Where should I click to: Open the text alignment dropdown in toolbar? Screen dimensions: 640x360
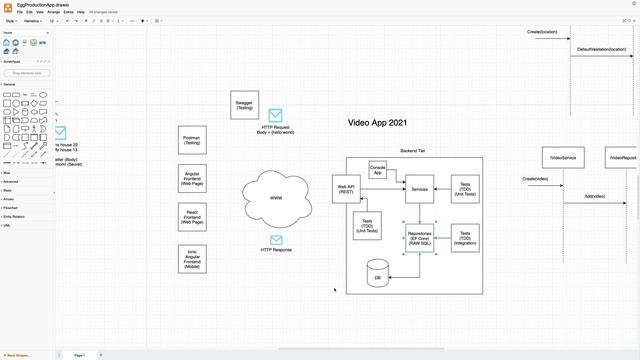[x=109, y=21]
